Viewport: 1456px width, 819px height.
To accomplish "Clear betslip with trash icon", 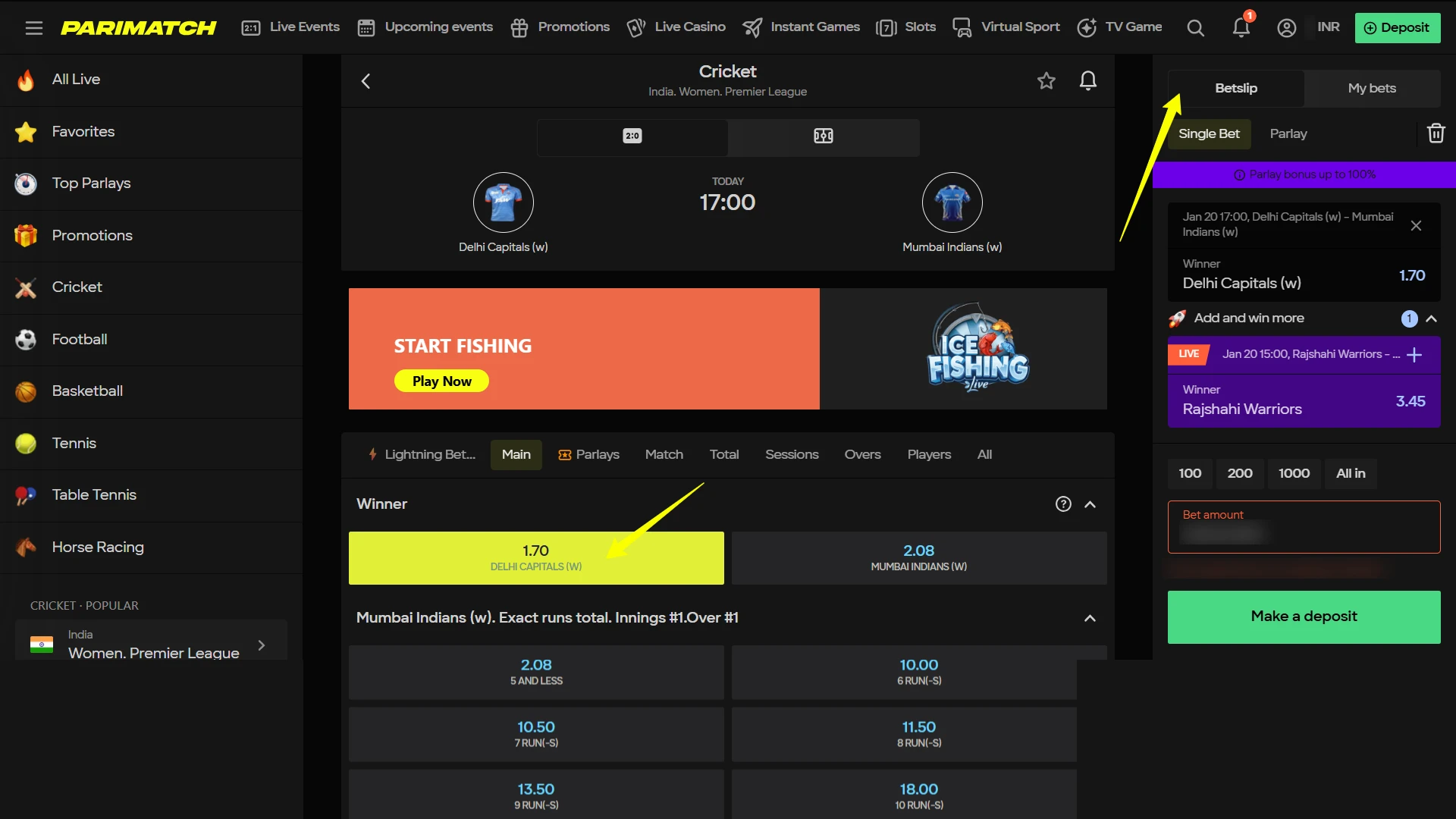I will click(1436, 133).
